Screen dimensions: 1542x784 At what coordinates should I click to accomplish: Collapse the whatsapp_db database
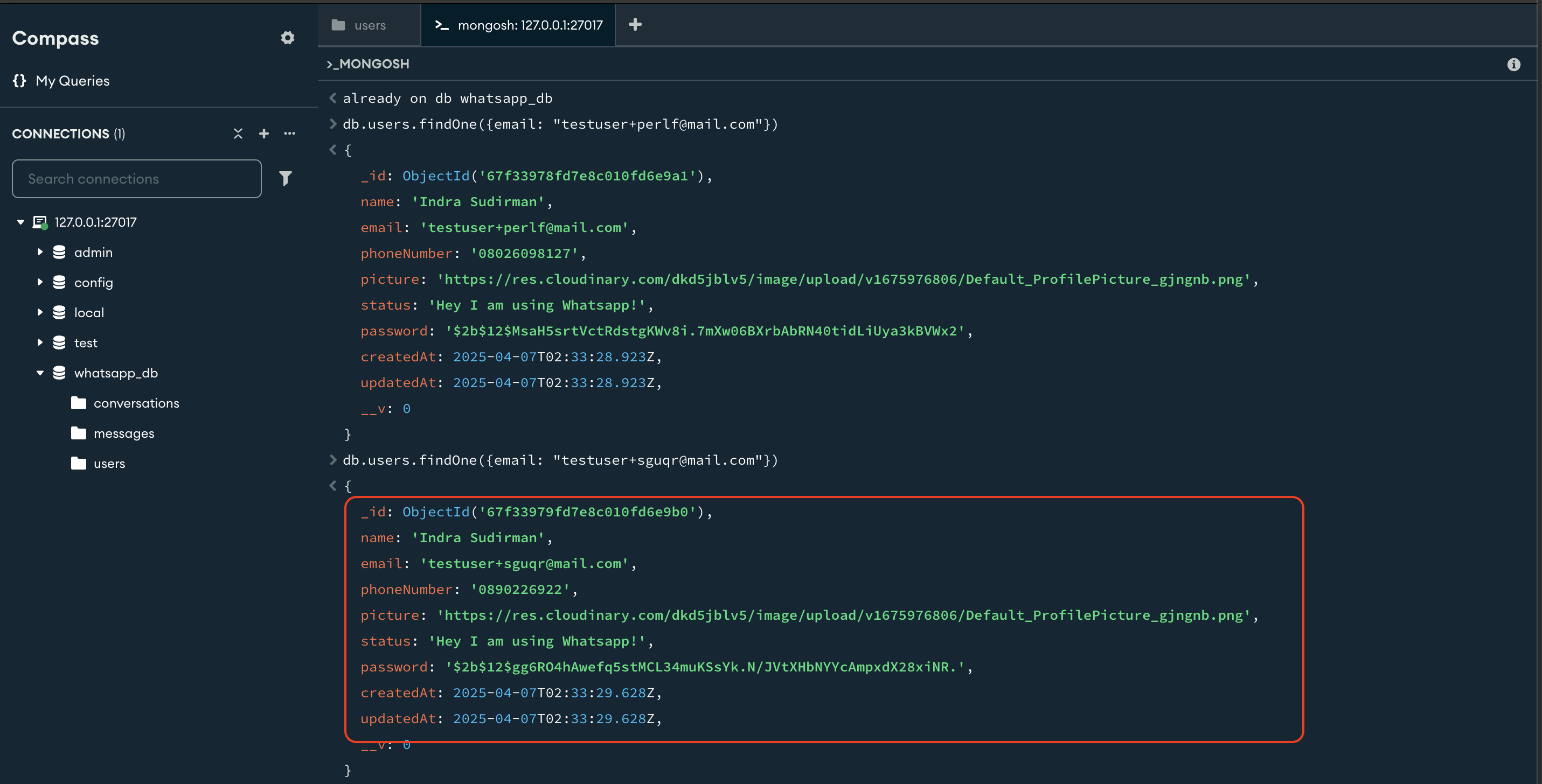point(40,372)
